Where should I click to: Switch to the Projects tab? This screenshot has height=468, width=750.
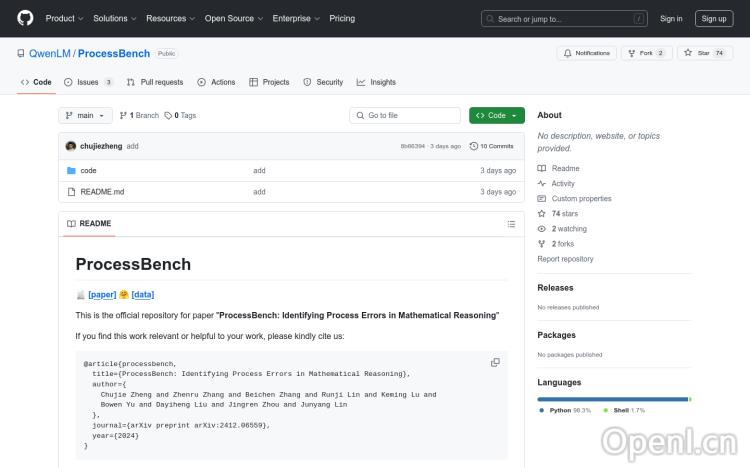pos(269,82)
